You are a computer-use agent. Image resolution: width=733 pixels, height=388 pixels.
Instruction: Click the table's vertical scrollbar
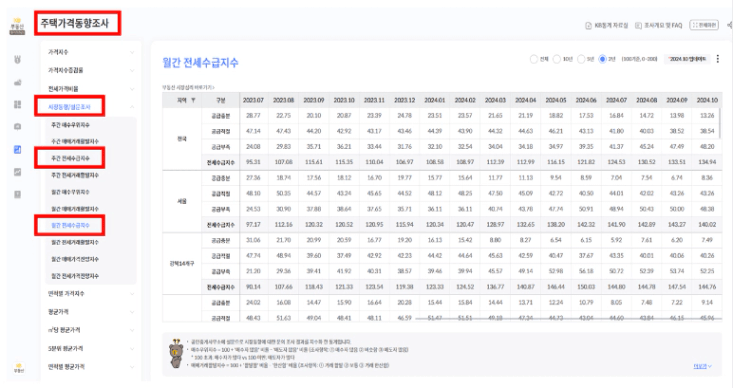pyautogui.click(x=720, y=122)
